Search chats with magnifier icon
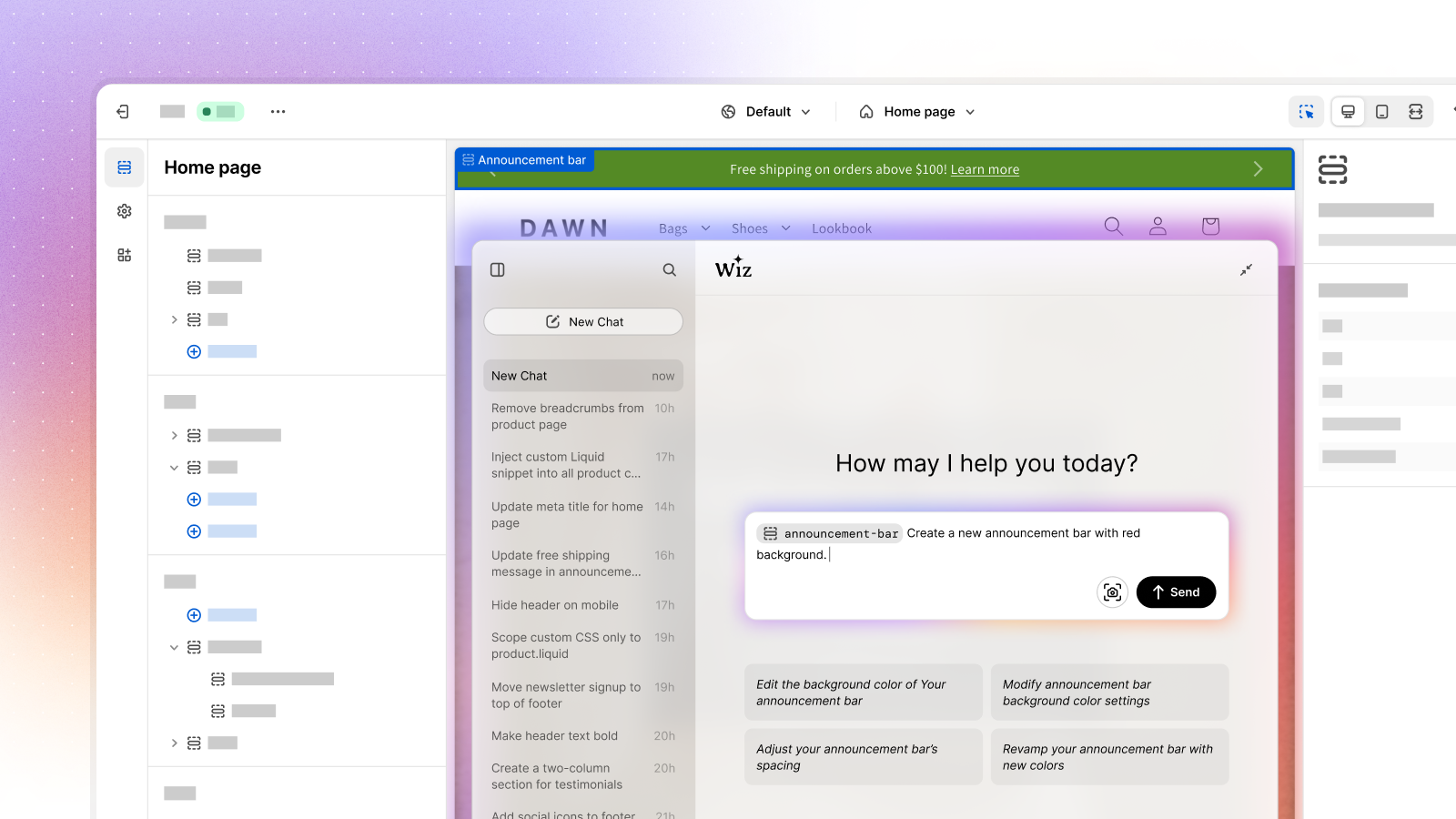 coord(670,269)
